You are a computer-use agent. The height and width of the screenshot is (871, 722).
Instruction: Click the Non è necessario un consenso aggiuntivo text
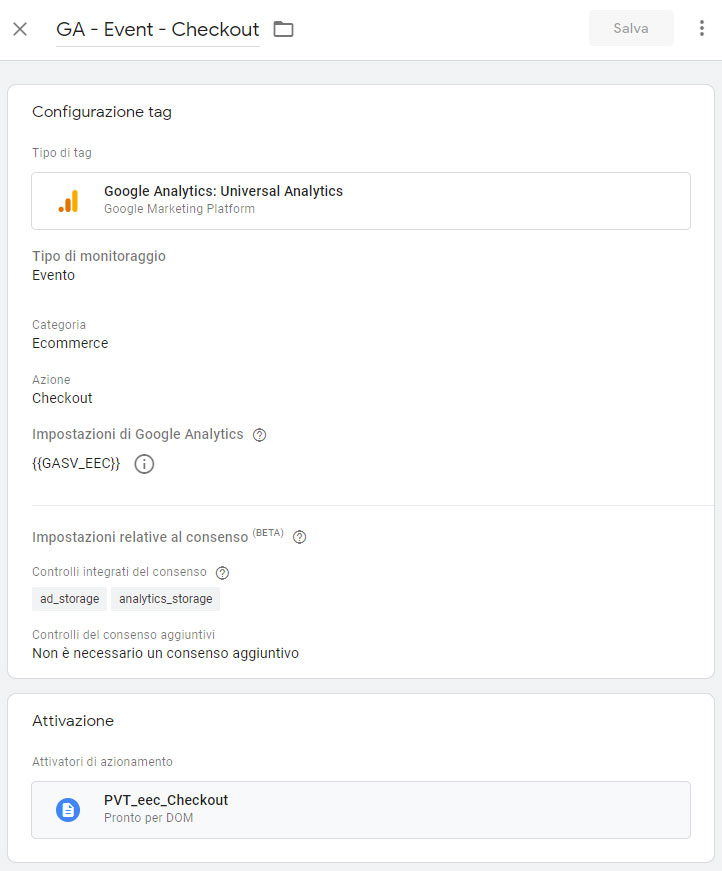166,653
